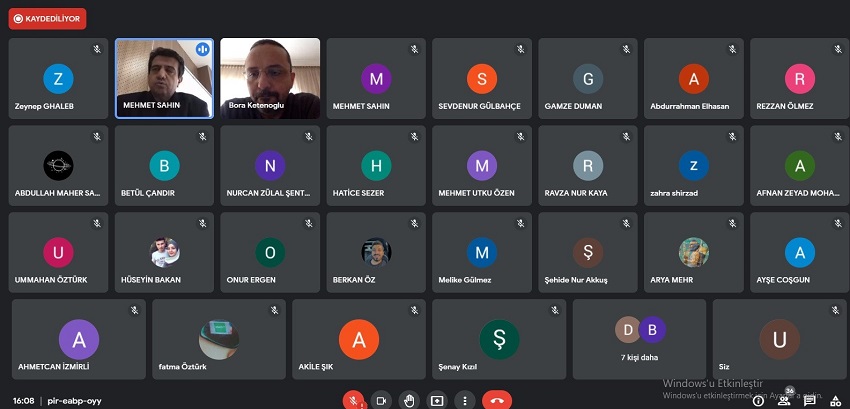Image resolution: width=850 pixels, height=409 pixels.
Task: Select the 'Siz' self-view tile
Action: coord(778,338)
